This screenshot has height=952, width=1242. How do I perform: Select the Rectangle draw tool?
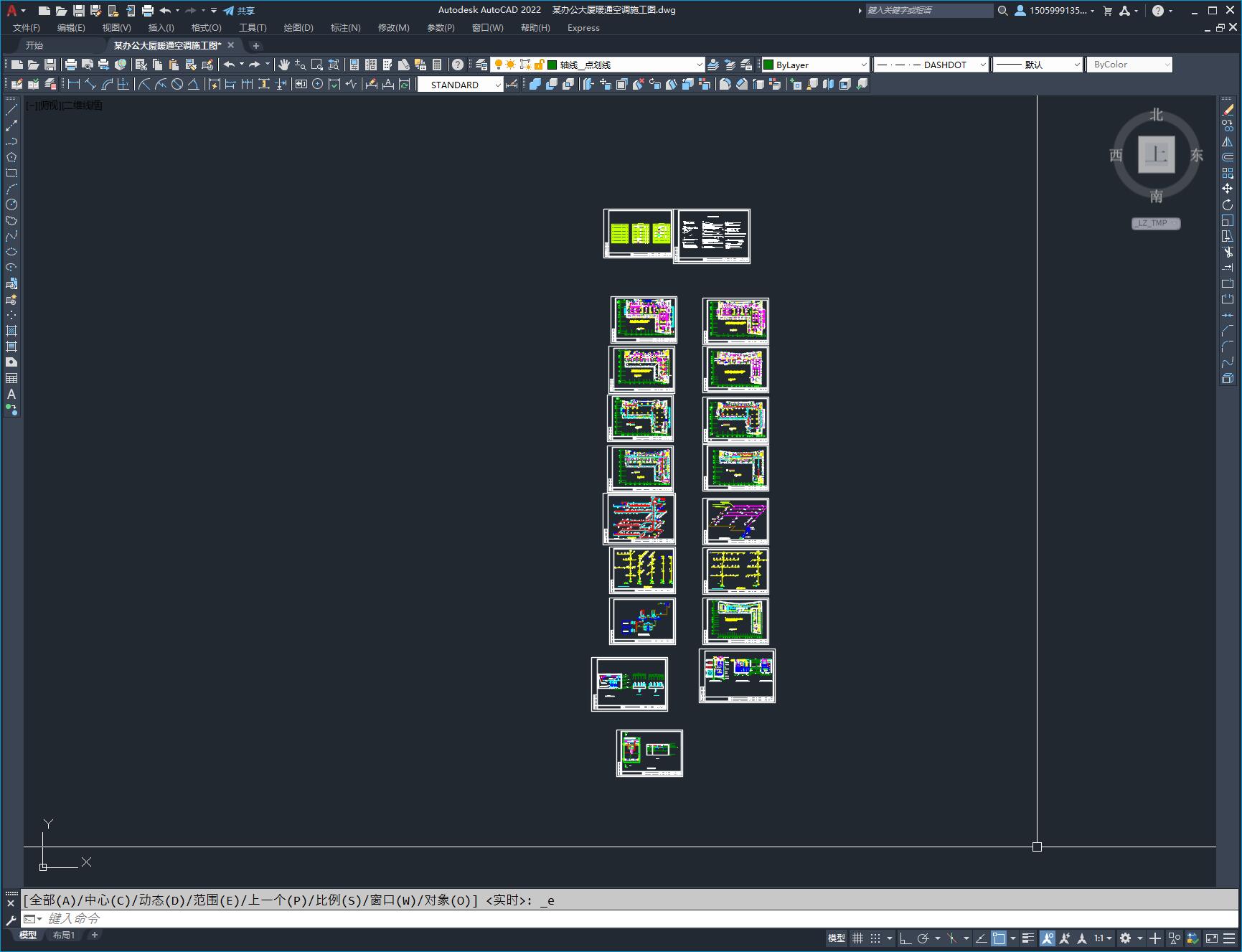click(x=11, y=173)
